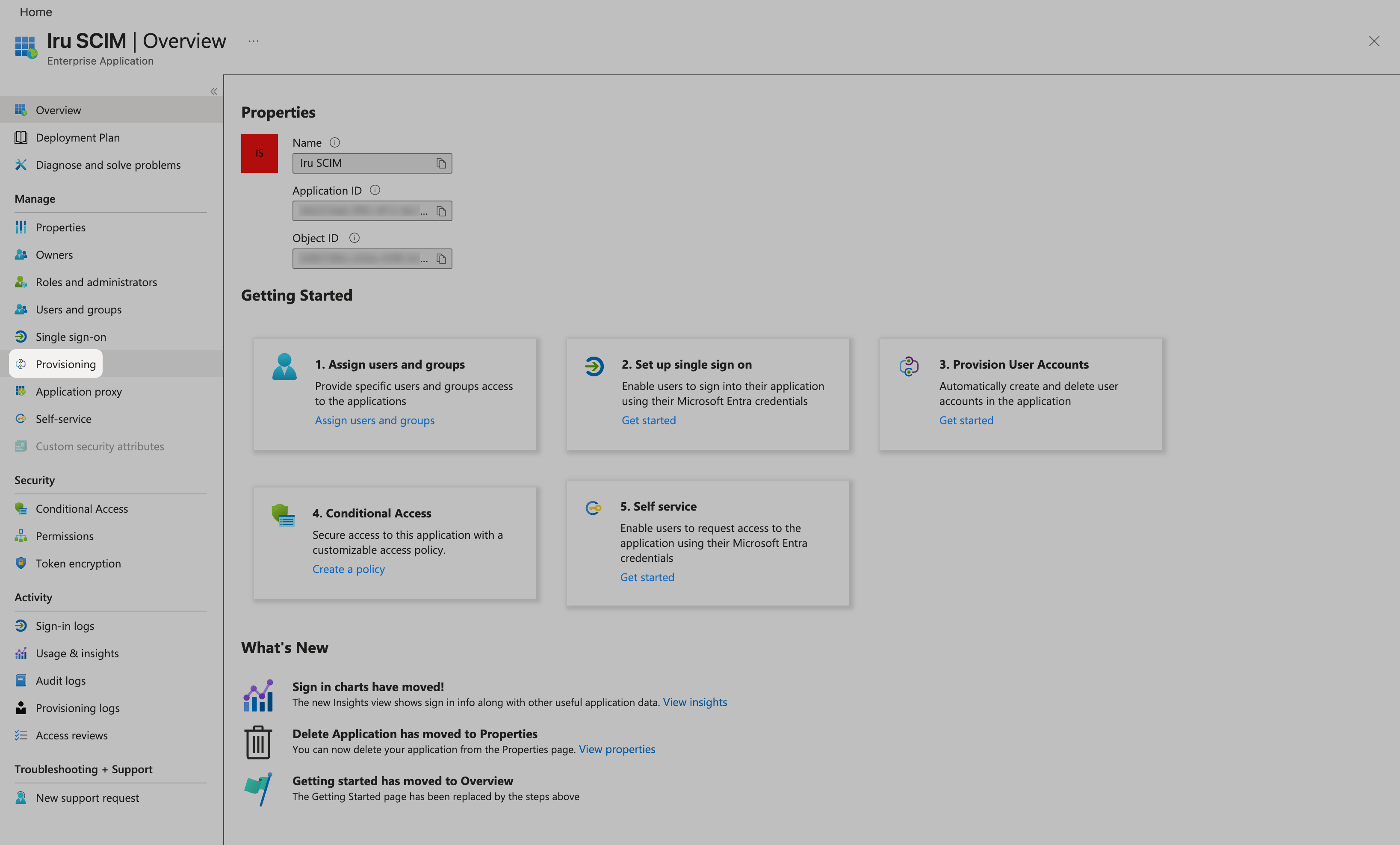Viewport: 1400px width, 845px height.
Task: Click the Conditional Access shield icon in sidebar
Action: point(21,508)
